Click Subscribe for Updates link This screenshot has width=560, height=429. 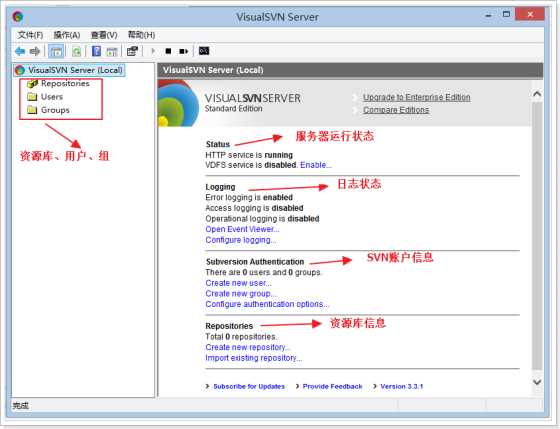249,386
